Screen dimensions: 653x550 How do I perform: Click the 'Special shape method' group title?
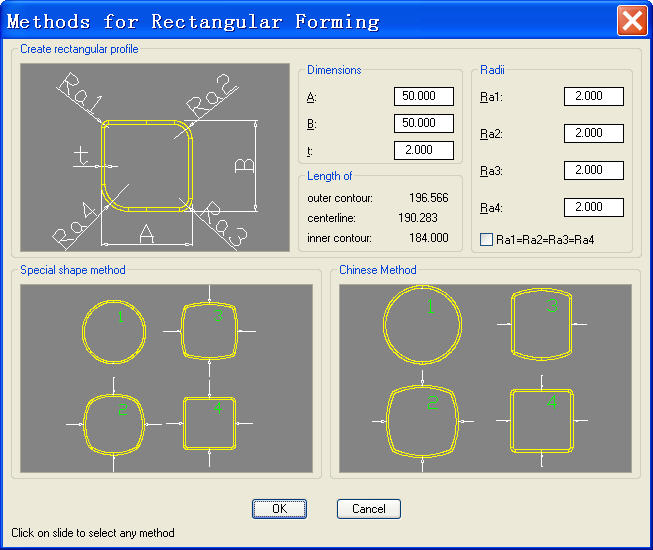point(73,270)
